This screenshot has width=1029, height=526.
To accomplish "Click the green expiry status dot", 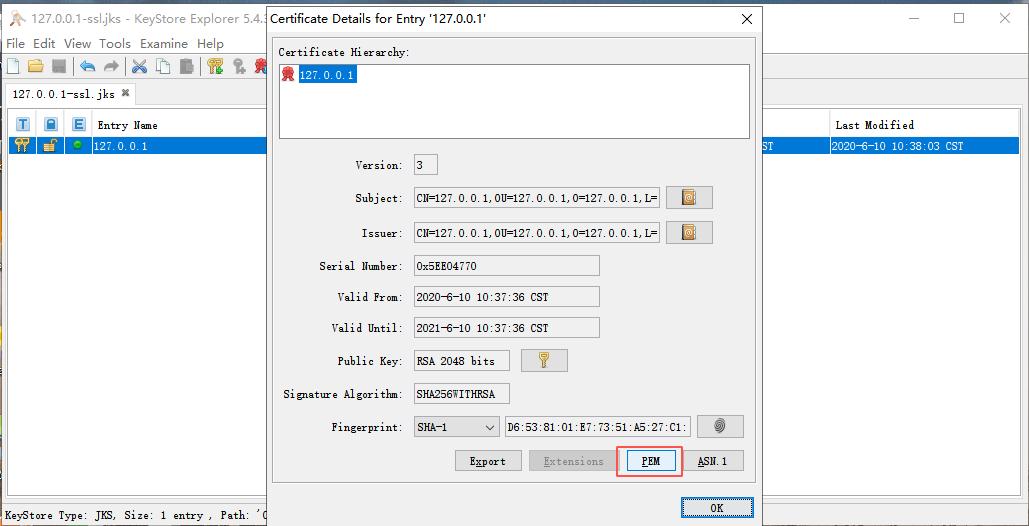I will (78, 145).
